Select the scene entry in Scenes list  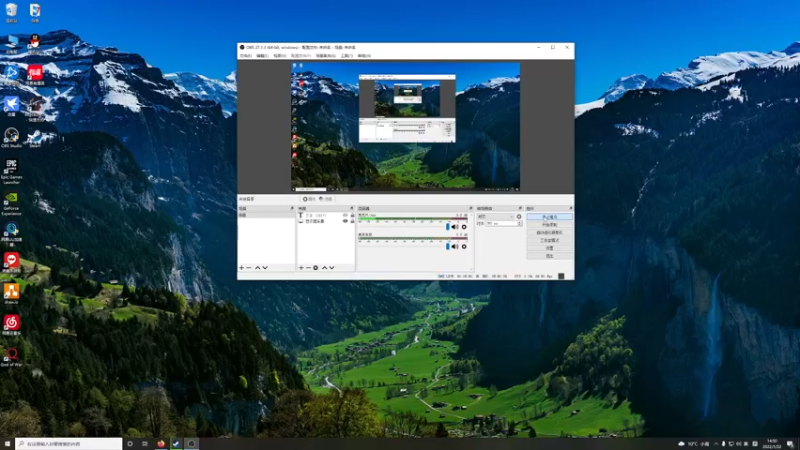(266, 215)
